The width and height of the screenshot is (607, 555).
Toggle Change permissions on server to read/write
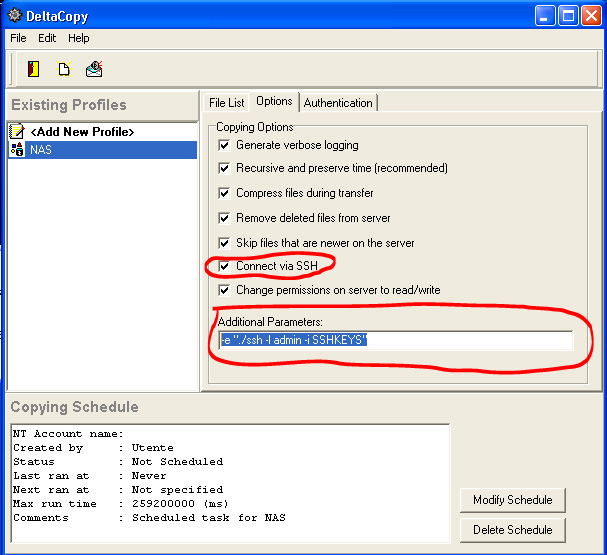[x=224, y=290]
